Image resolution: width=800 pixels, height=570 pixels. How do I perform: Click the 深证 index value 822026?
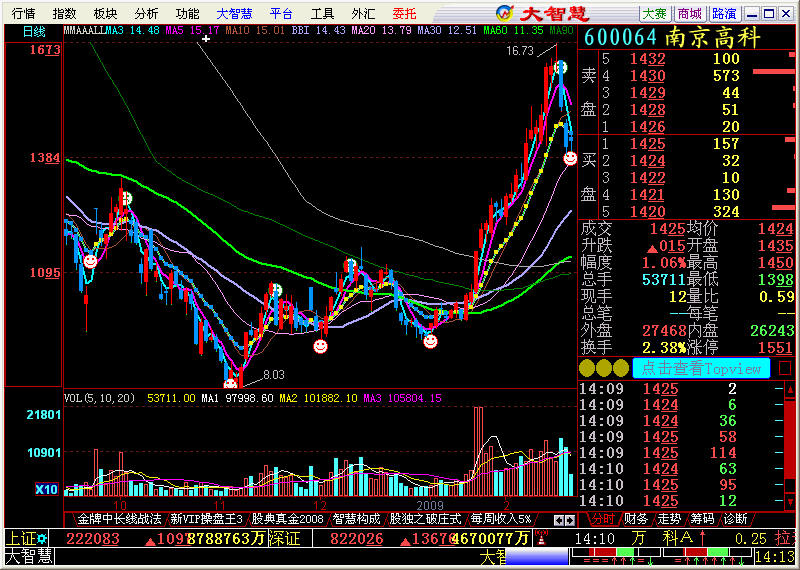tap(356, 538)
